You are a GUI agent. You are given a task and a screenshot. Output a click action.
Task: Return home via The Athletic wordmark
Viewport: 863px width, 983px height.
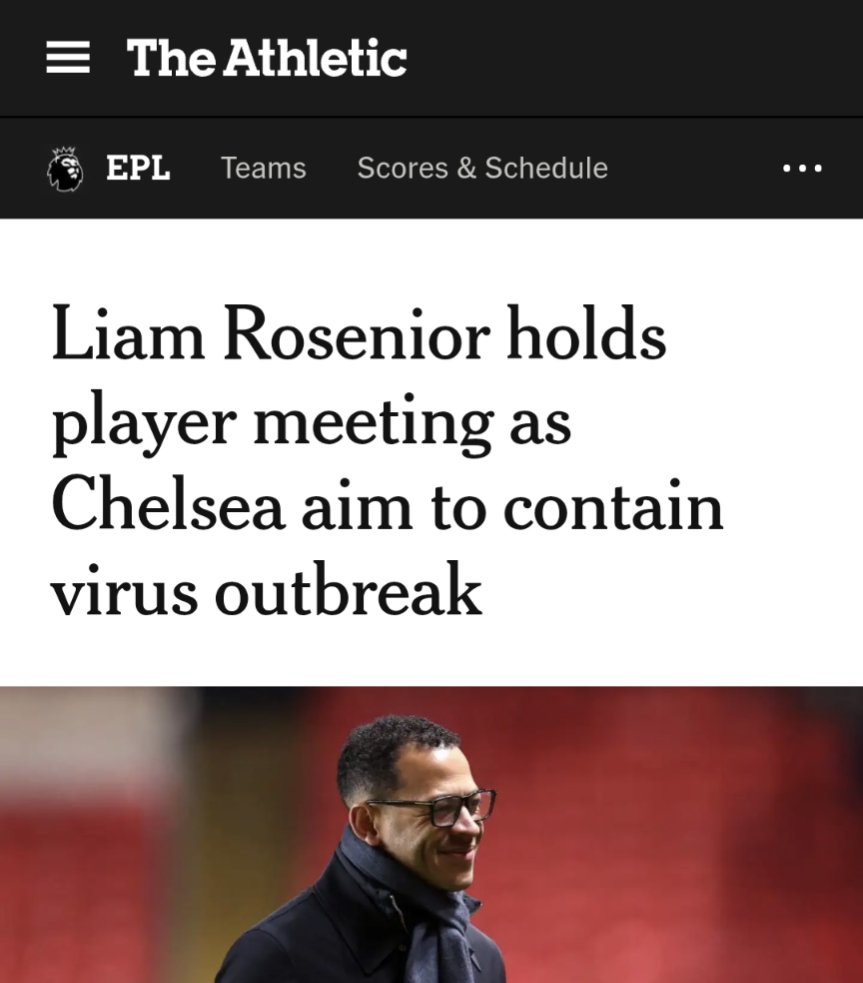(x=267, y=58)
